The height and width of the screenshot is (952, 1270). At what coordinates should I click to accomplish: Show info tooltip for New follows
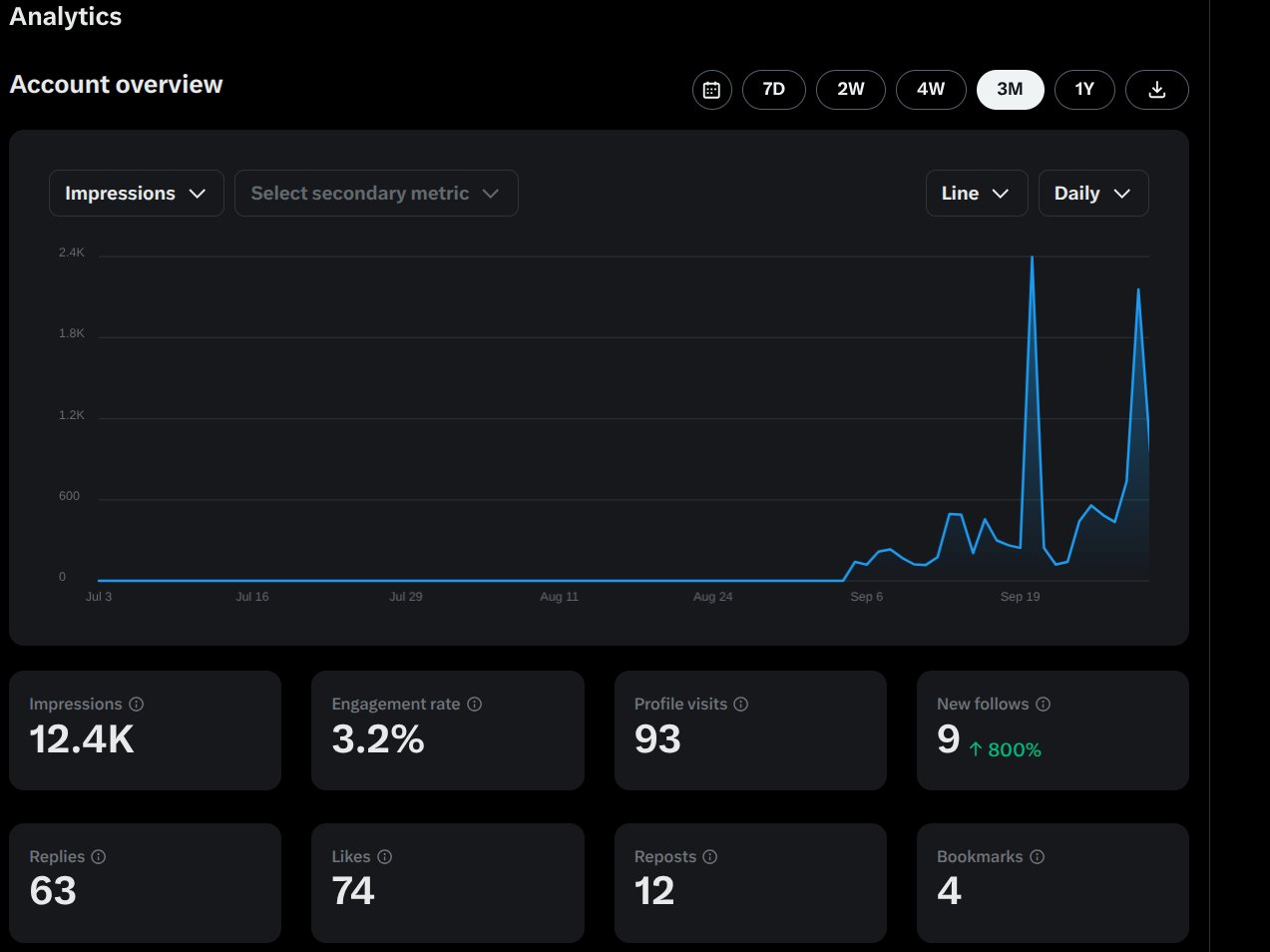click(x=1043, y=705)
